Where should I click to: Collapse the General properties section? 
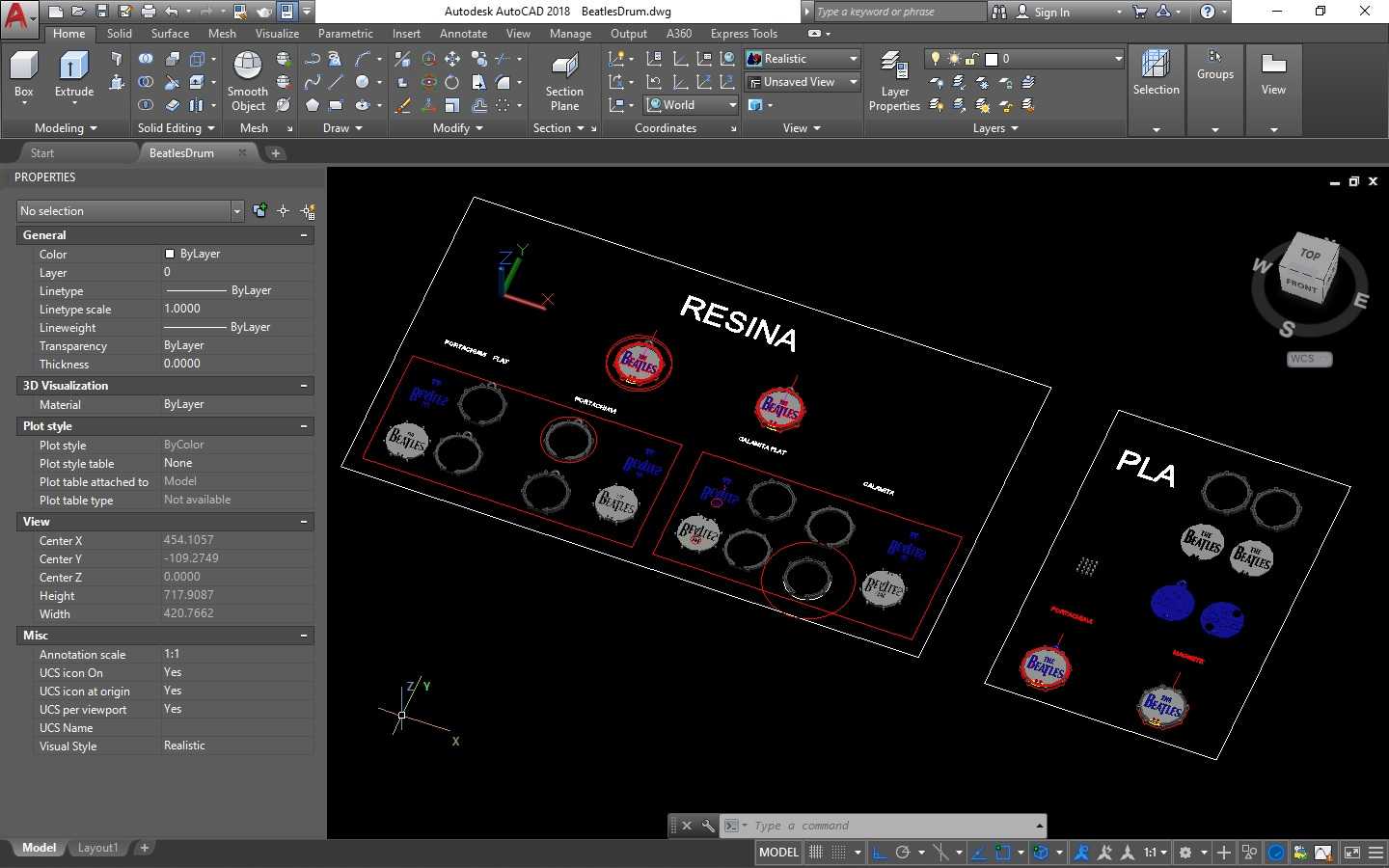(x=304, y=235)
